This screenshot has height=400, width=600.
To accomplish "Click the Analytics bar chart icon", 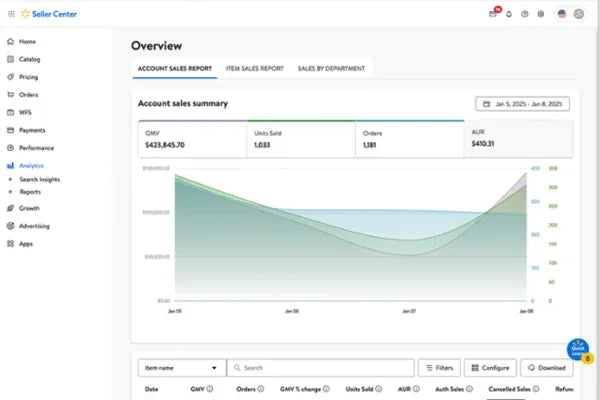I will [x=10, y=165].
